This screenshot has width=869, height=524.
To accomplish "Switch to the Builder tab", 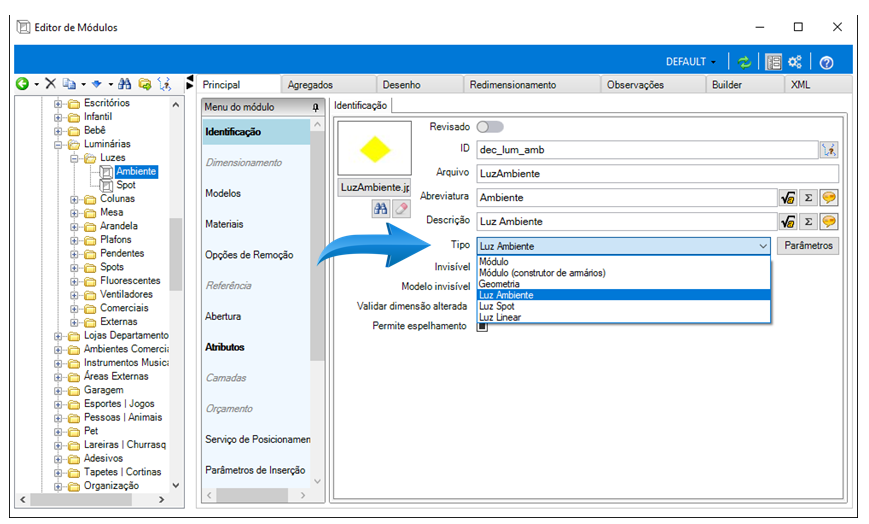I will (745, 85).
